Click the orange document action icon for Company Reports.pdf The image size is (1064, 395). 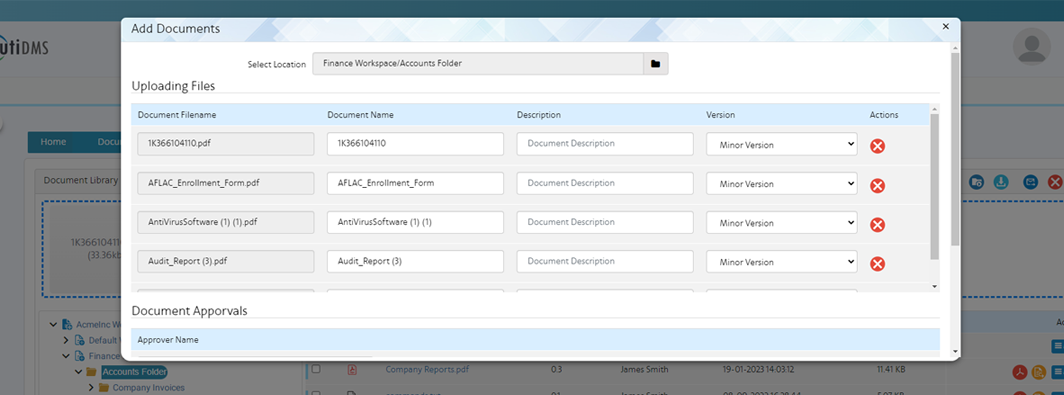1038,372
